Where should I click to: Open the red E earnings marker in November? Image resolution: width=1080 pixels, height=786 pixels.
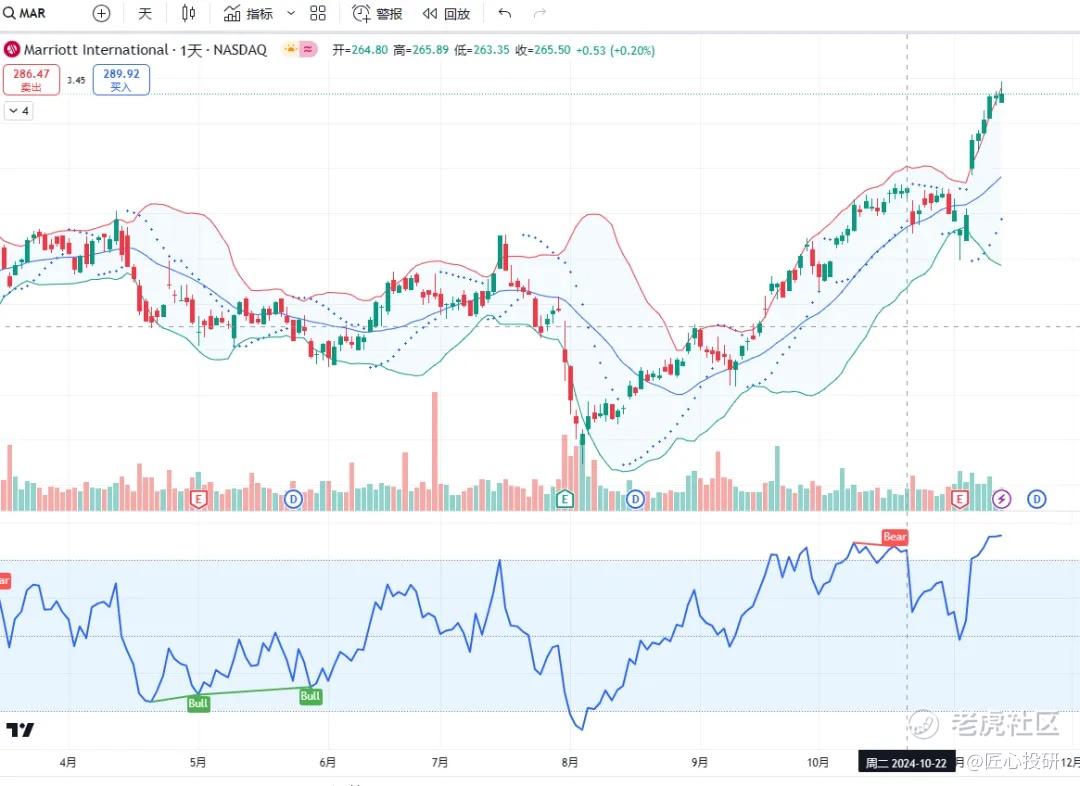coord(959,499)
